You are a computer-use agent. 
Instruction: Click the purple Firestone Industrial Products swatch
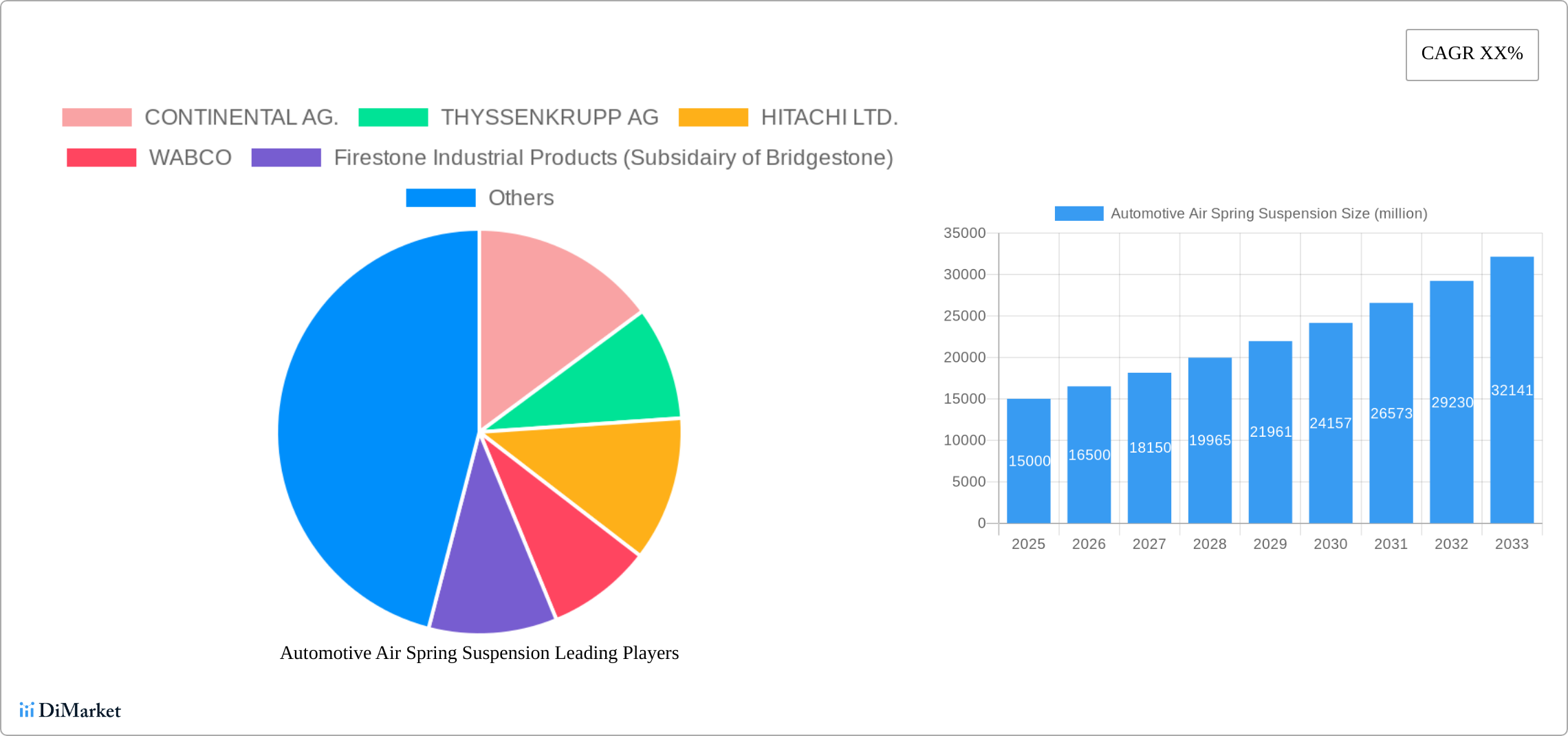286,157
